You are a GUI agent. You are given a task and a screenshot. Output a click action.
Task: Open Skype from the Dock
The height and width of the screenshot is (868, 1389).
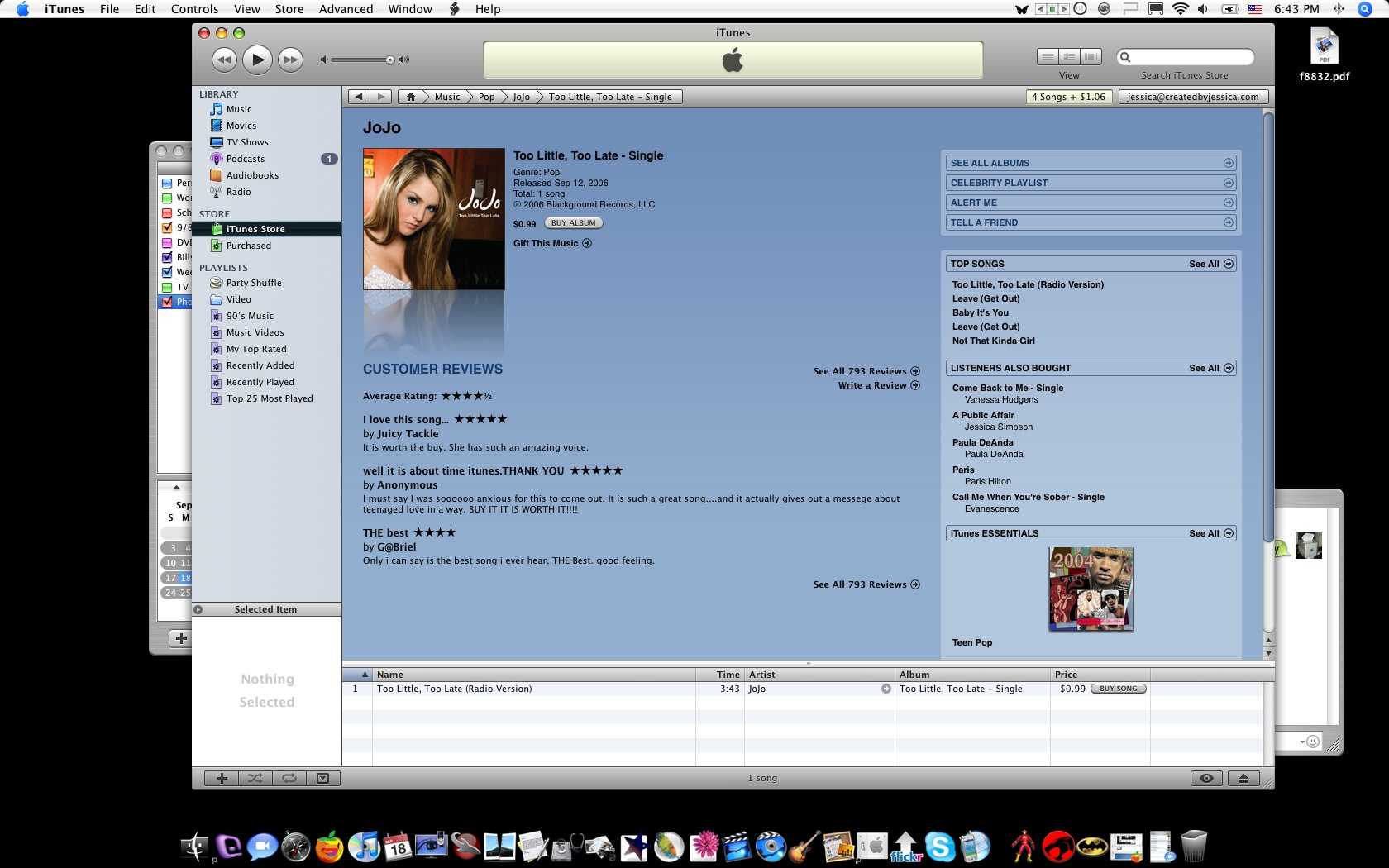coord(940,846)
